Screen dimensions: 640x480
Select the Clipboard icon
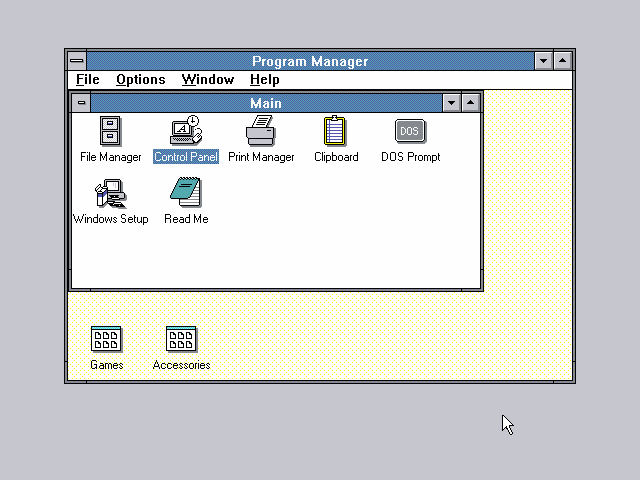click(335, 131)
